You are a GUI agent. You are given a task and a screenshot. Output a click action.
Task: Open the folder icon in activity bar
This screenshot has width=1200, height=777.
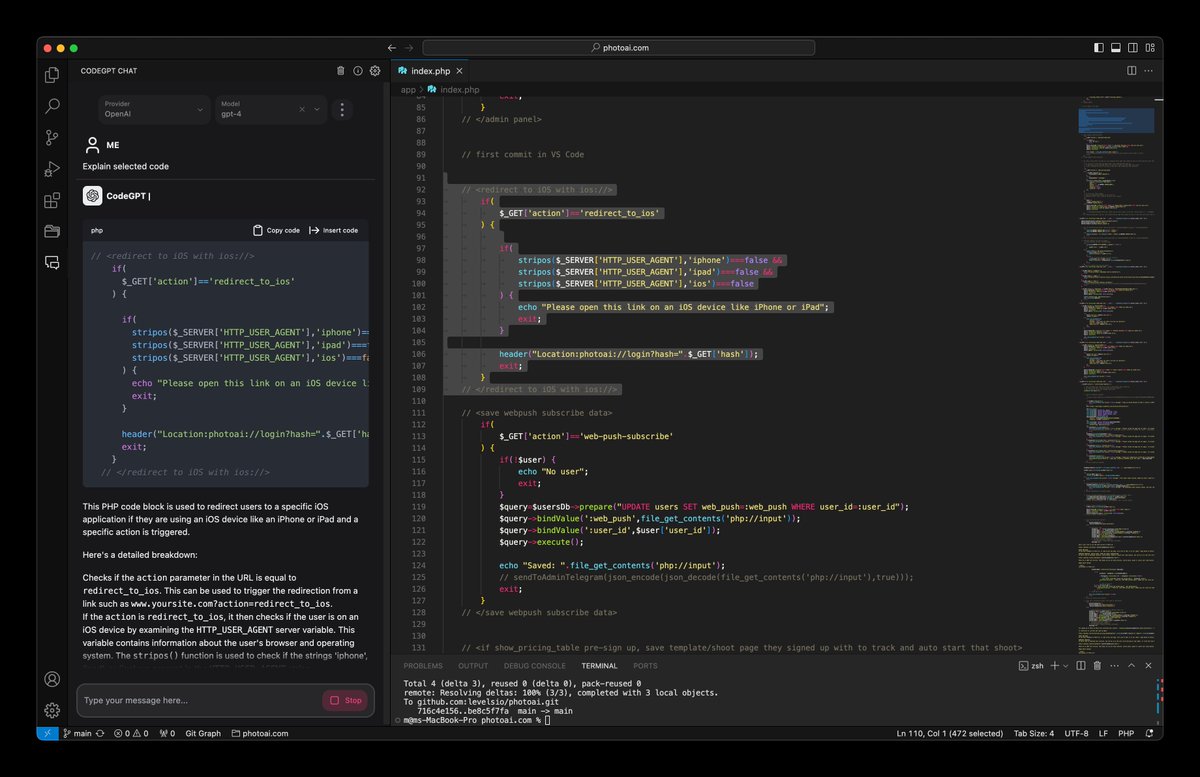(x=52, y=231)
